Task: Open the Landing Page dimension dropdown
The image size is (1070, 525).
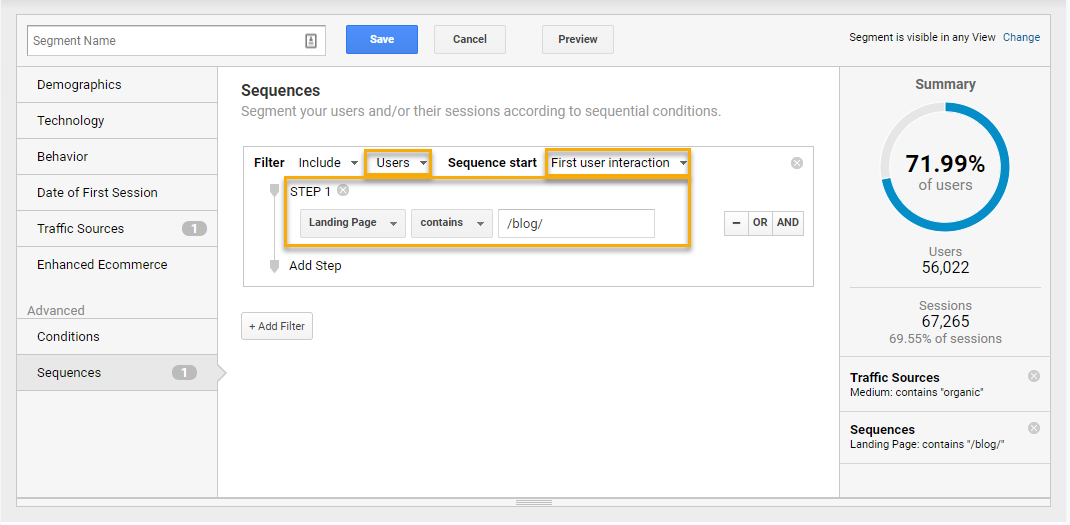Action: [x=352, y=223]
